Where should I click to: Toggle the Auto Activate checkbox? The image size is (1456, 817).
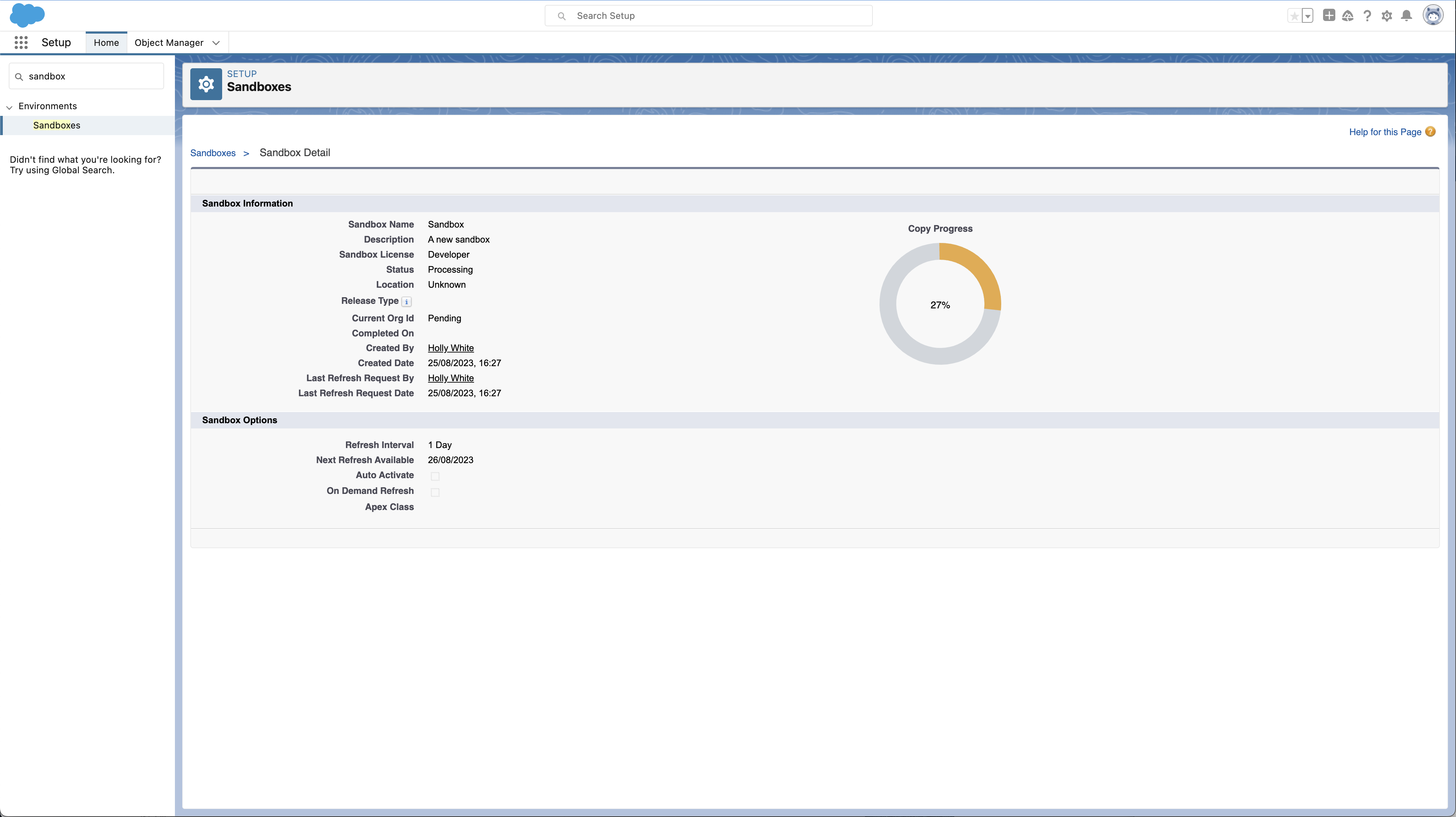435,476
